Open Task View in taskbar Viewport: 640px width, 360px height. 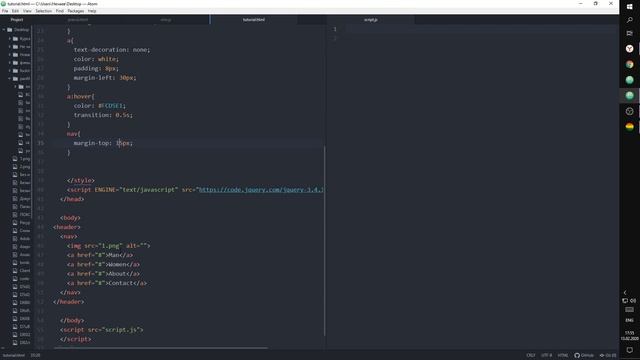point(629,33)
